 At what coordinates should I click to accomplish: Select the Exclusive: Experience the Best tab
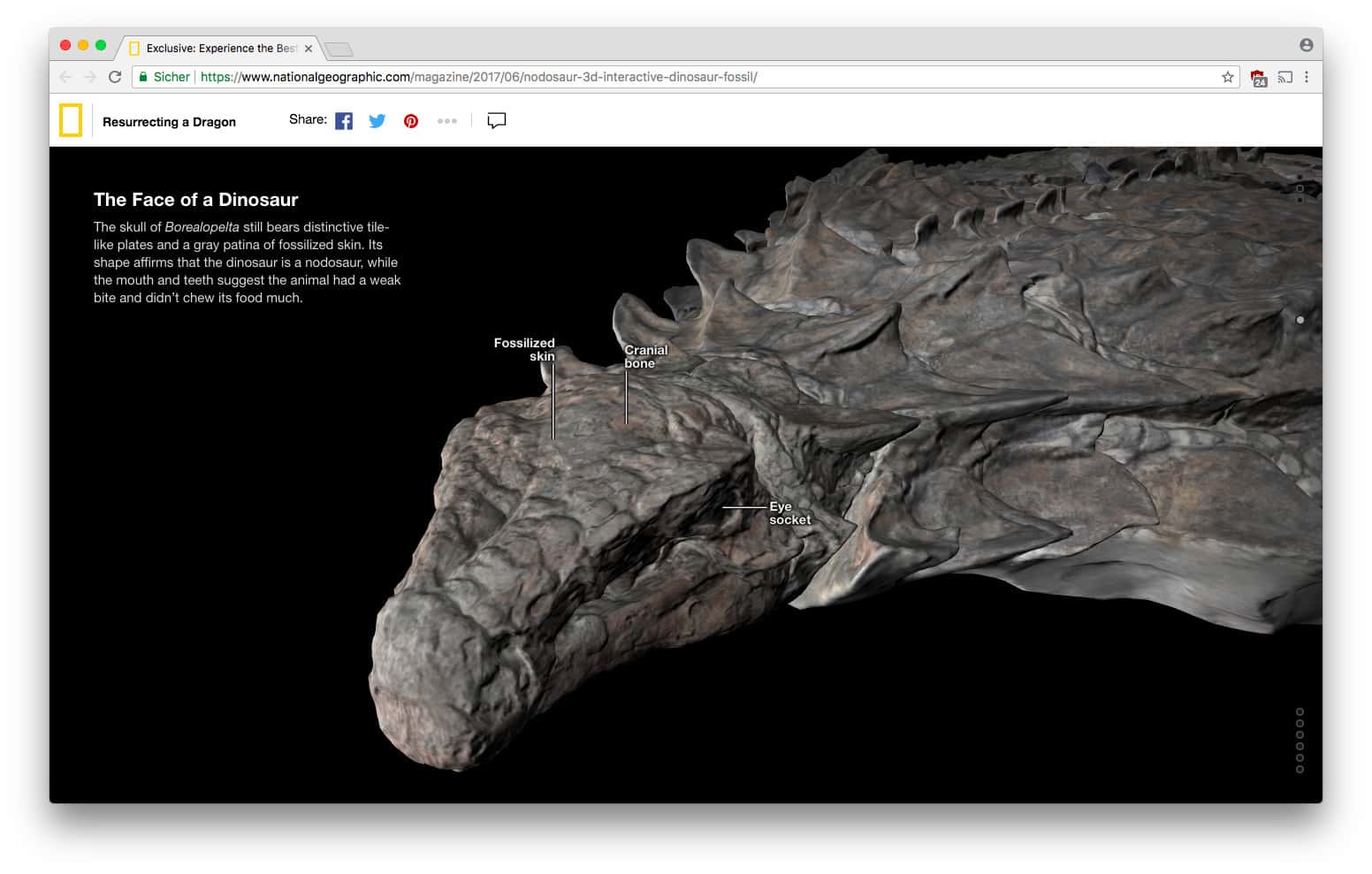click(x=221, y=49)
